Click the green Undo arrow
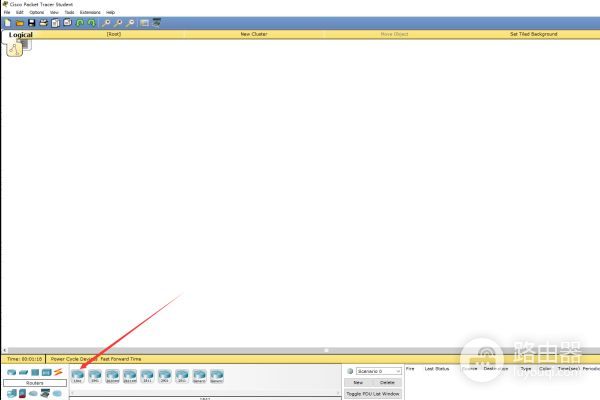The height and width of the screenshot is (400, 600). tap(80, 23)
